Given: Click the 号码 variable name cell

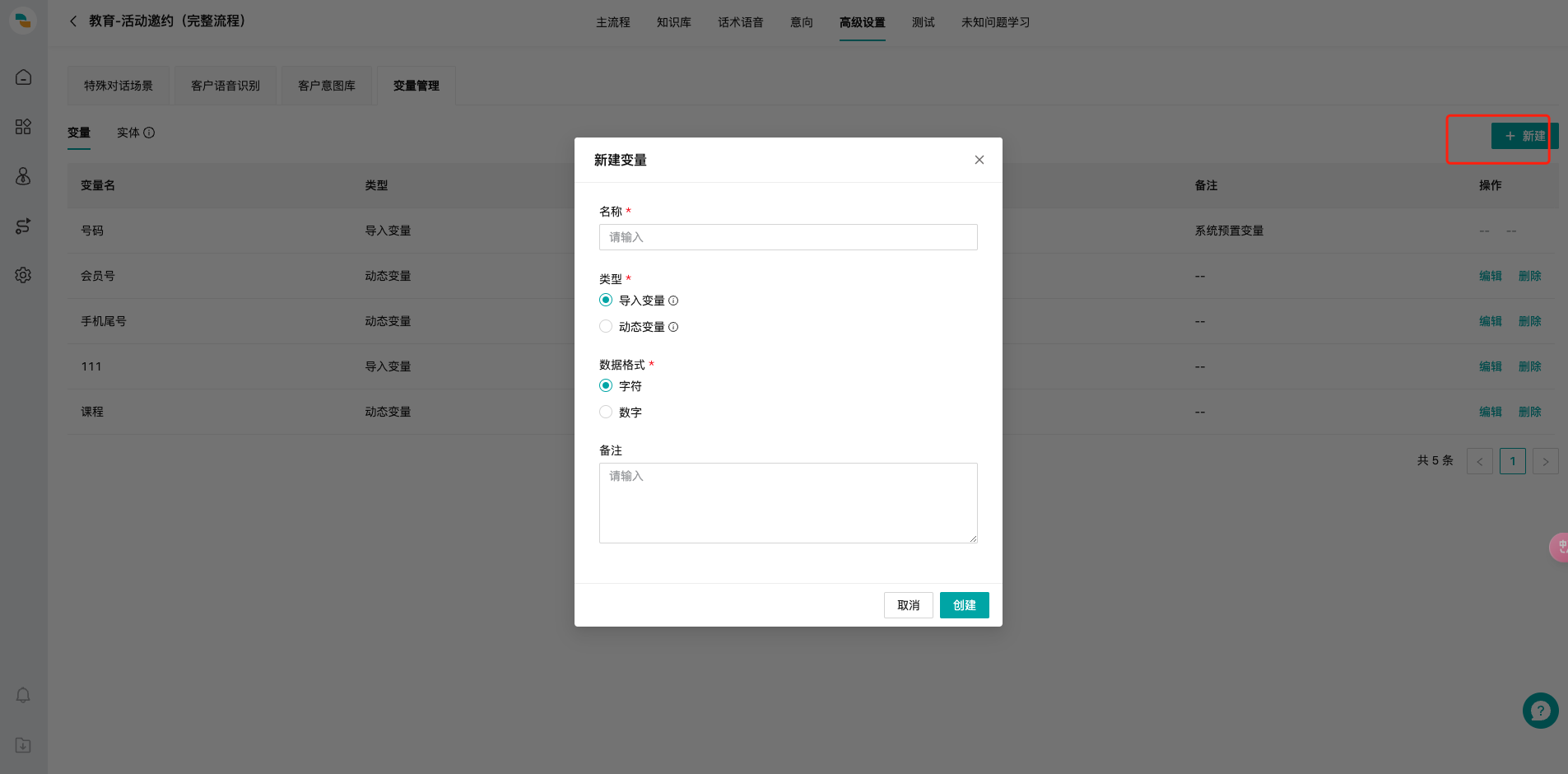Looking at the screenshot, I should [92, 231].
